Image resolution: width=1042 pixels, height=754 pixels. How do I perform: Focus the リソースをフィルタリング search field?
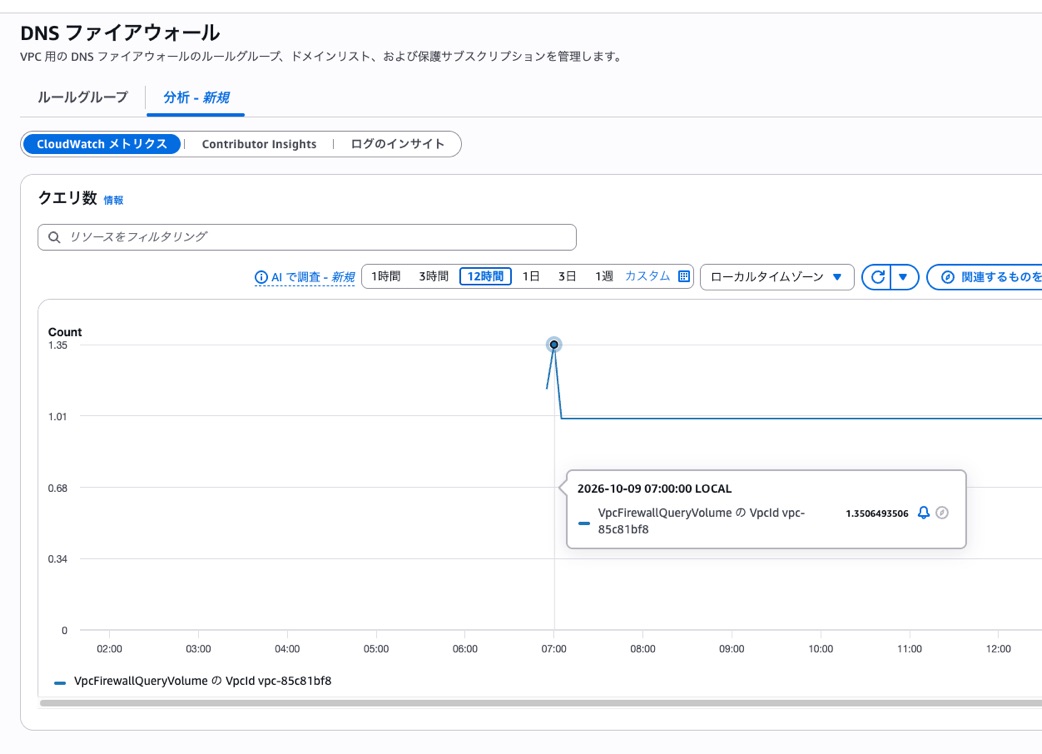pos(307,237)
